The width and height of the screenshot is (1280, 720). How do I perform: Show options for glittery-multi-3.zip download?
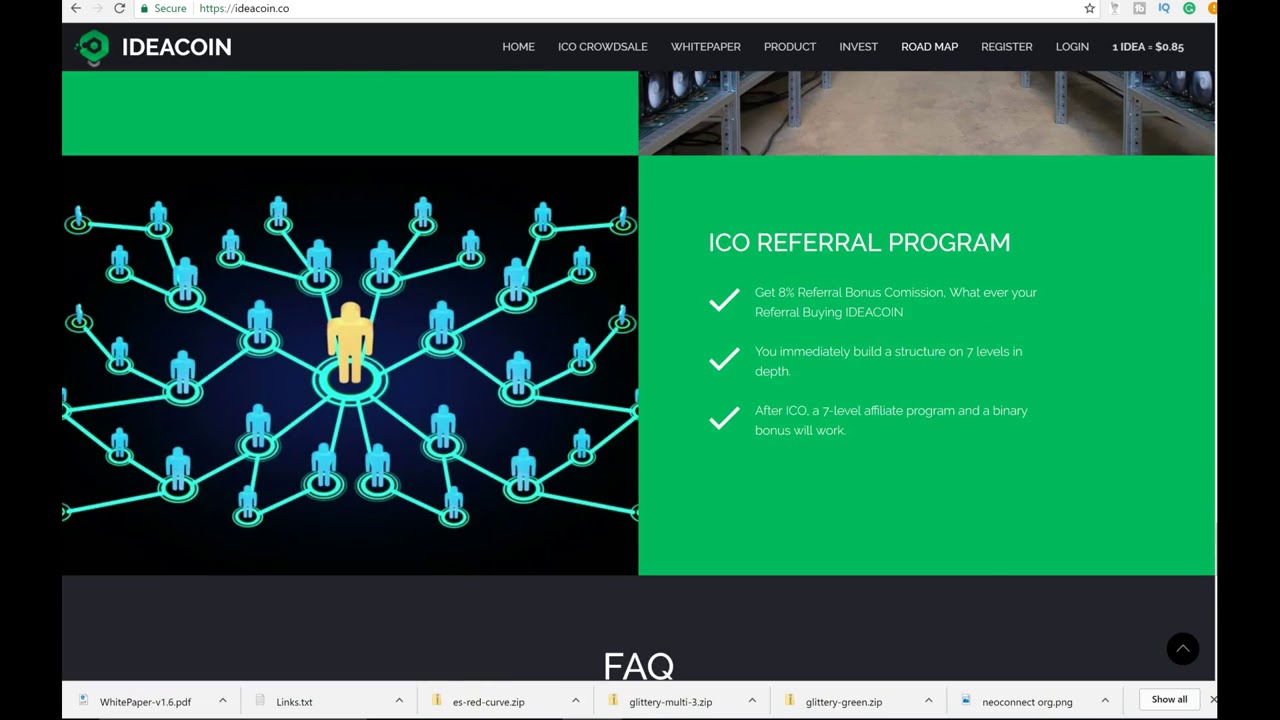(x=752, y=701)
